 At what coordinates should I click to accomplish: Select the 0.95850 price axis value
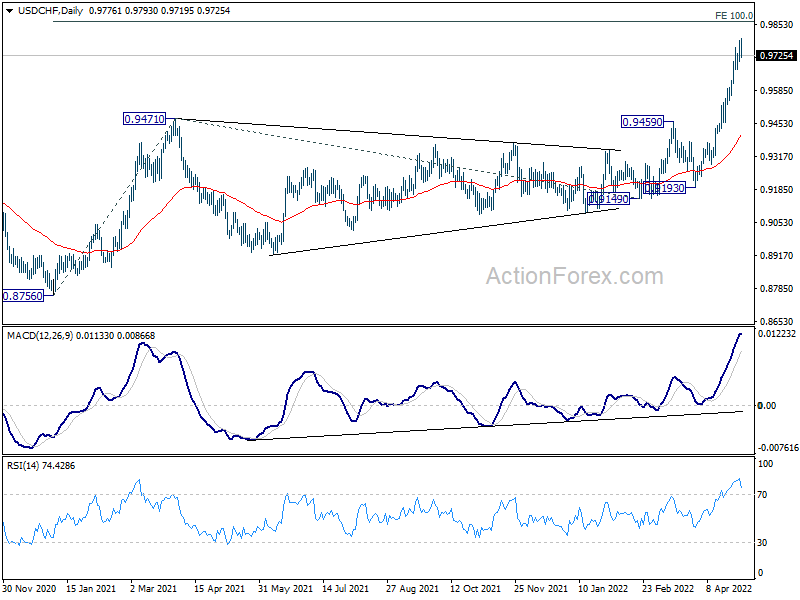[x=777, y=90]
